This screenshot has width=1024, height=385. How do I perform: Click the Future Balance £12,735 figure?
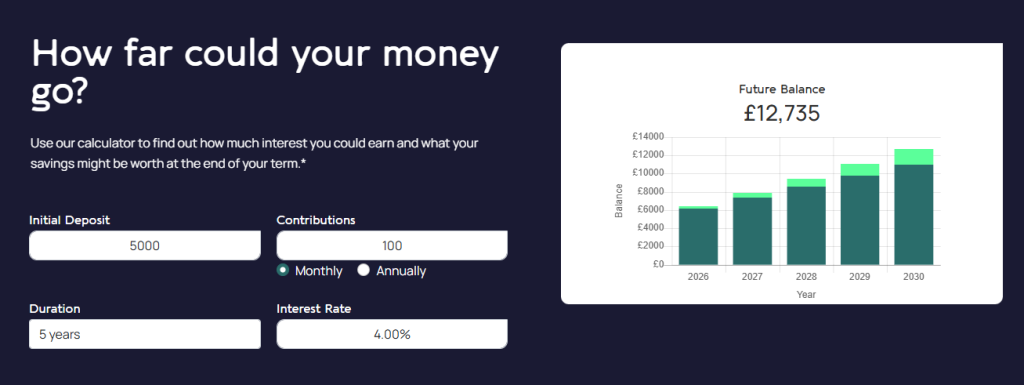point(782,114)
